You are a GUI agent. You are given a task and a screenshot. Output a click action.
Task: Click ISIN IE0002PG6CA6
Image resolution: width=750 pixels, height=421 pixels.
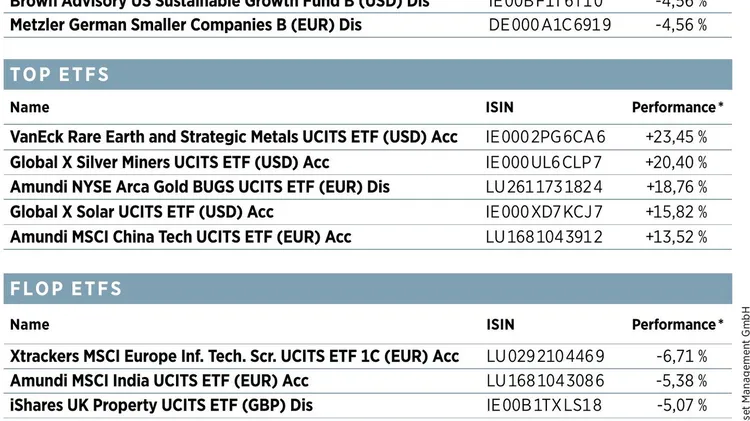click(x=545, y=137)
